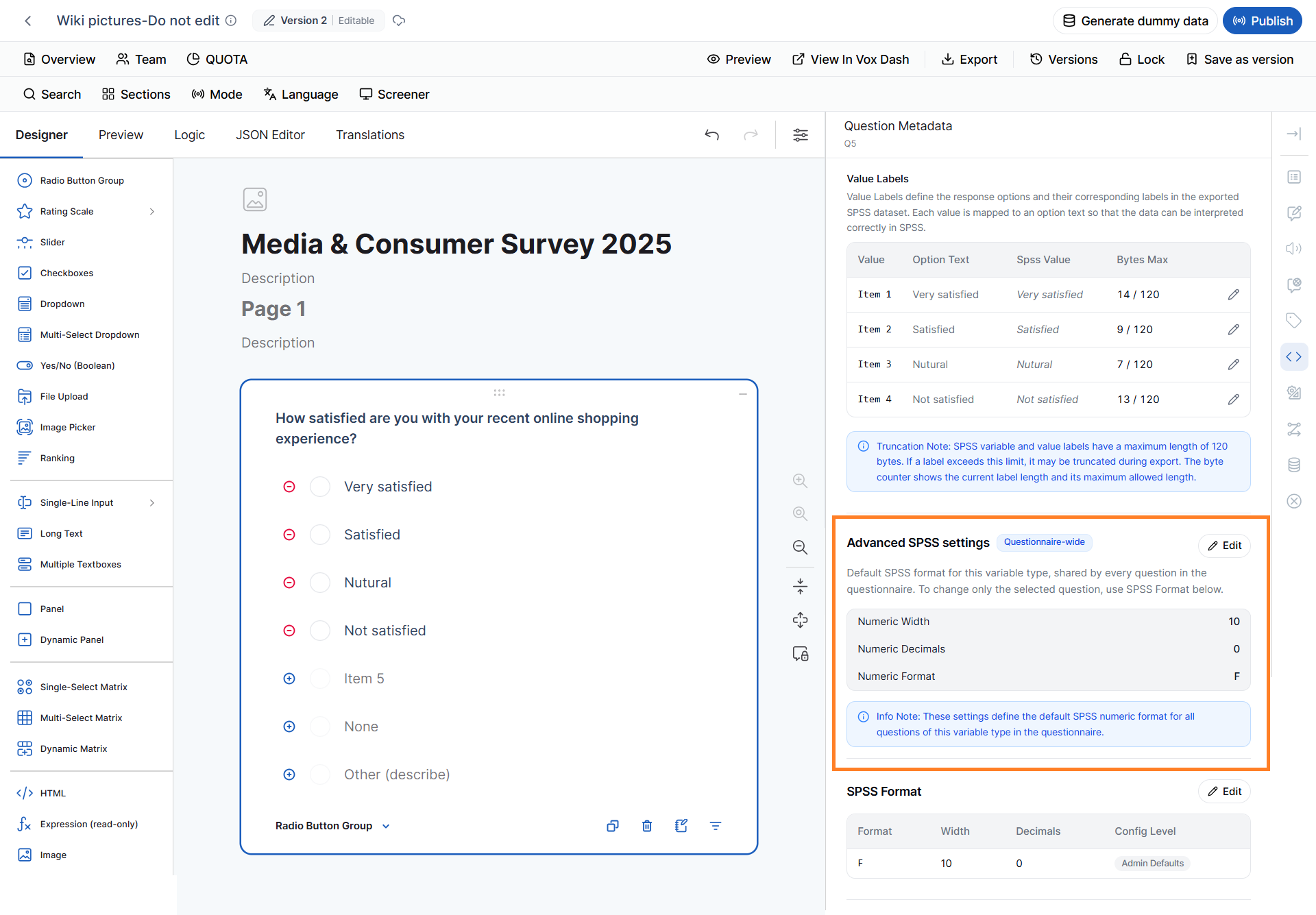Remove the Very satisfied option

point(289,487)
